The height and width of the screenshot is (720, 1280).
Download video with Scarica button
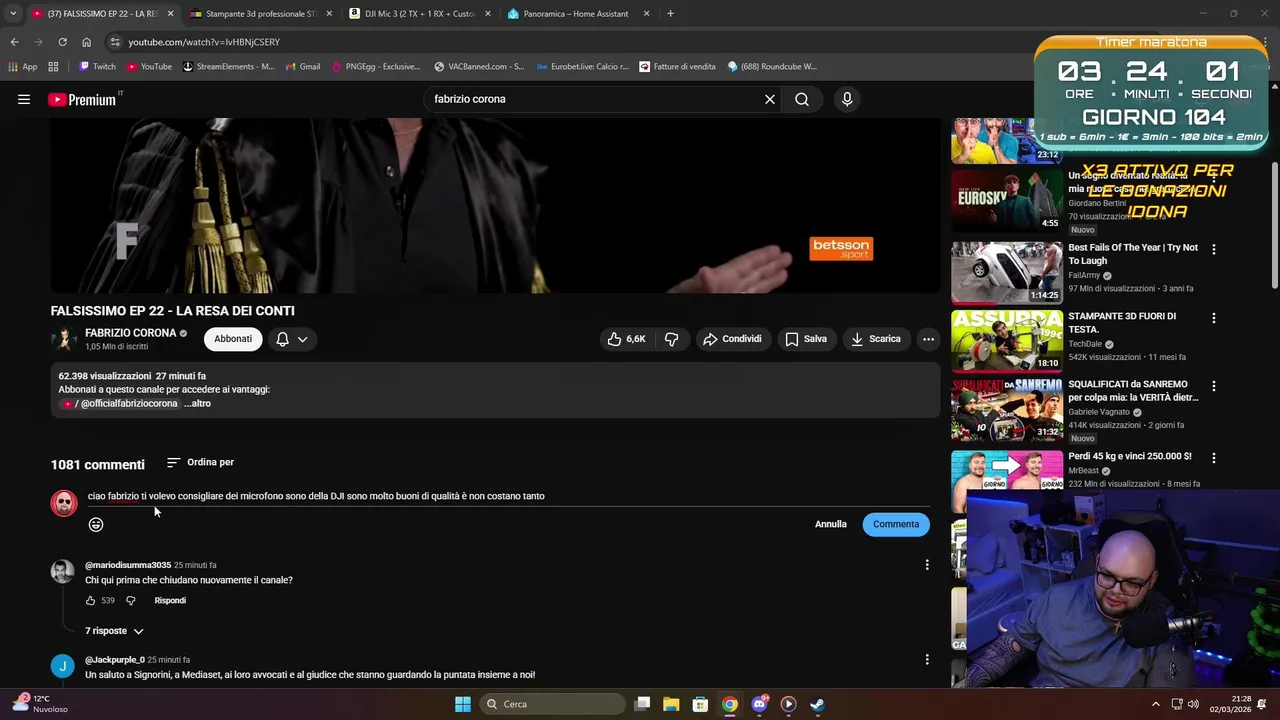[876, 339]
